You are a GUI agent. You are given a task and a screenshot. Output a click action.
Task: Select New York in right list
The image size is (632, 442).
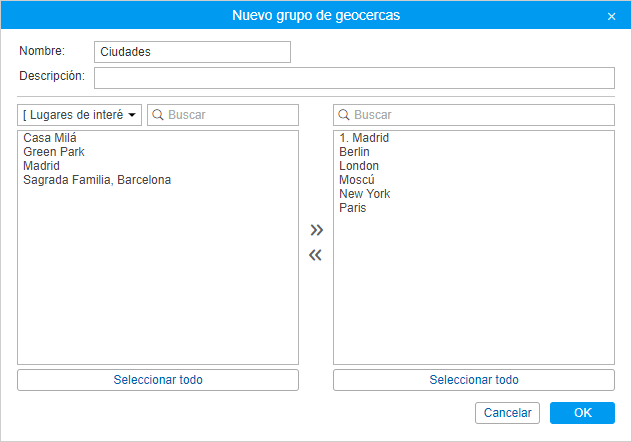coord(364,194)
